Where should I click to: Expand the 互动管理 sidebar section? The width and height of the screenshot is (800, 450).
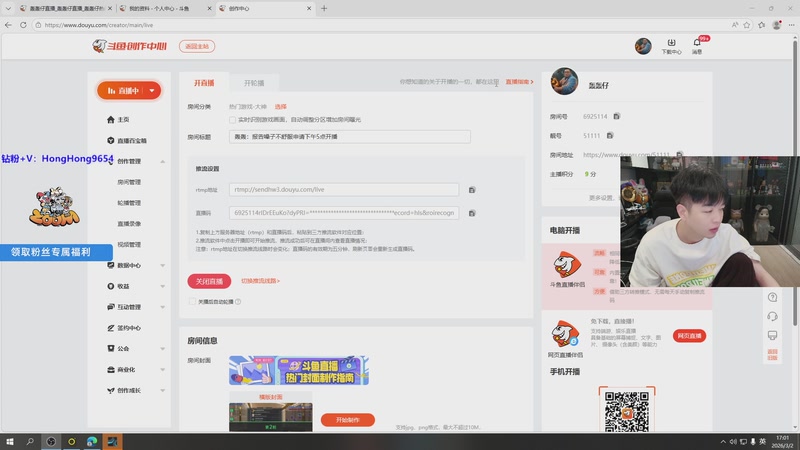point(162,307)
